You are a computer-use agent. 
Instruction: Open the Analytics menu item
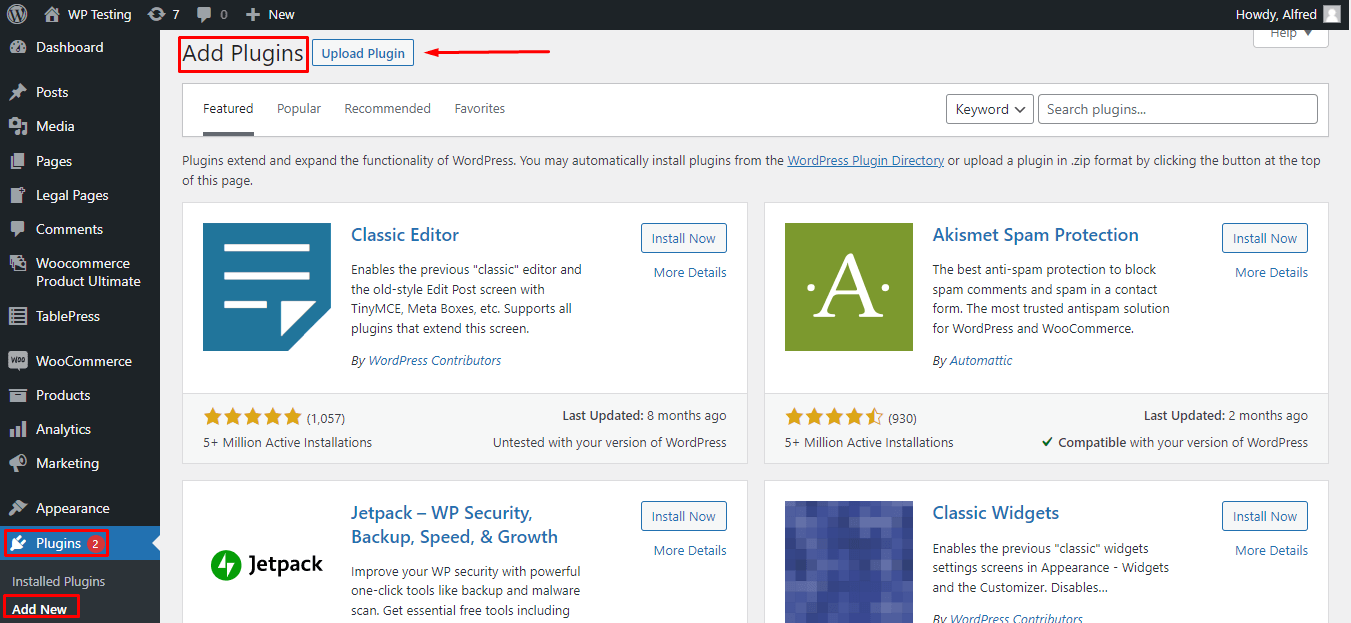[x=80, y=429]
